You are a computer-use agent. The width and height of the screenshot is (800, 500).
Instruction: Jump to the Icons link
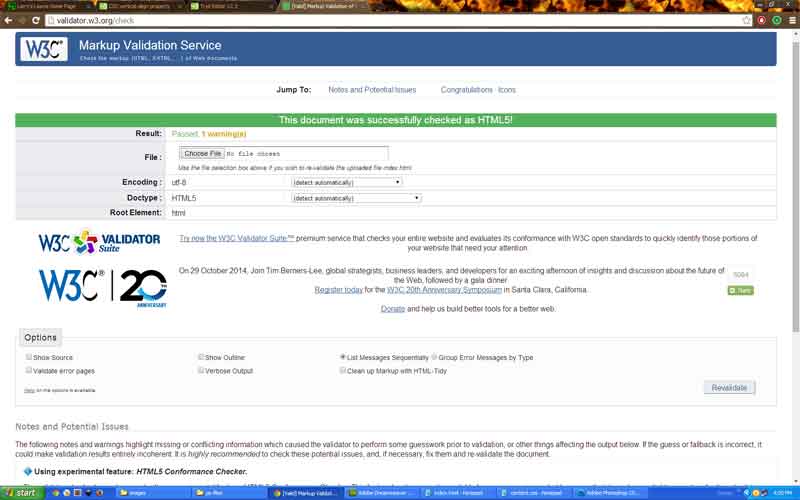507,90
